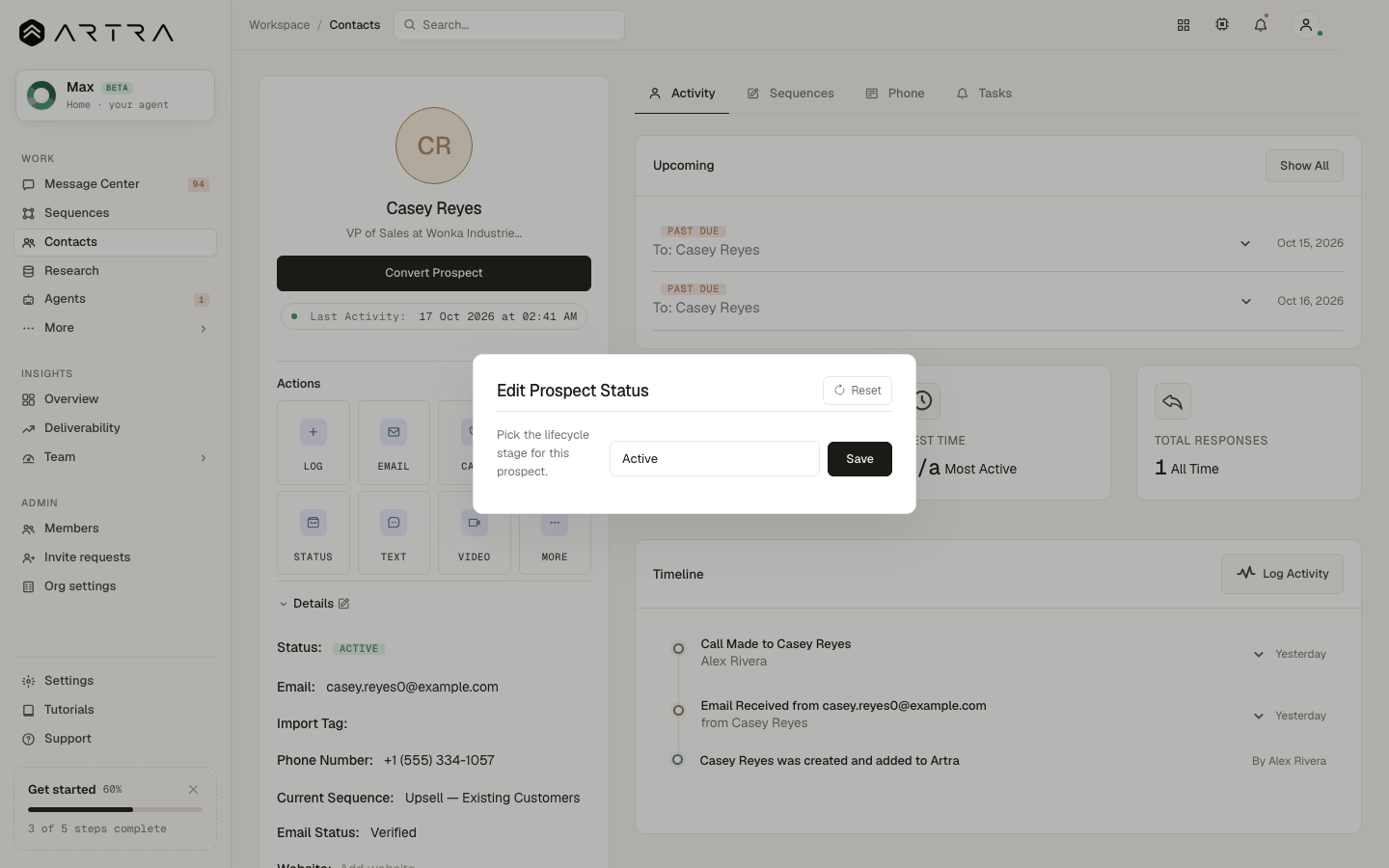Image resolution: width=1389 pixels, height=868 pixels.
Task: Open Sequences in the sidebar
Action: point(115,213)
